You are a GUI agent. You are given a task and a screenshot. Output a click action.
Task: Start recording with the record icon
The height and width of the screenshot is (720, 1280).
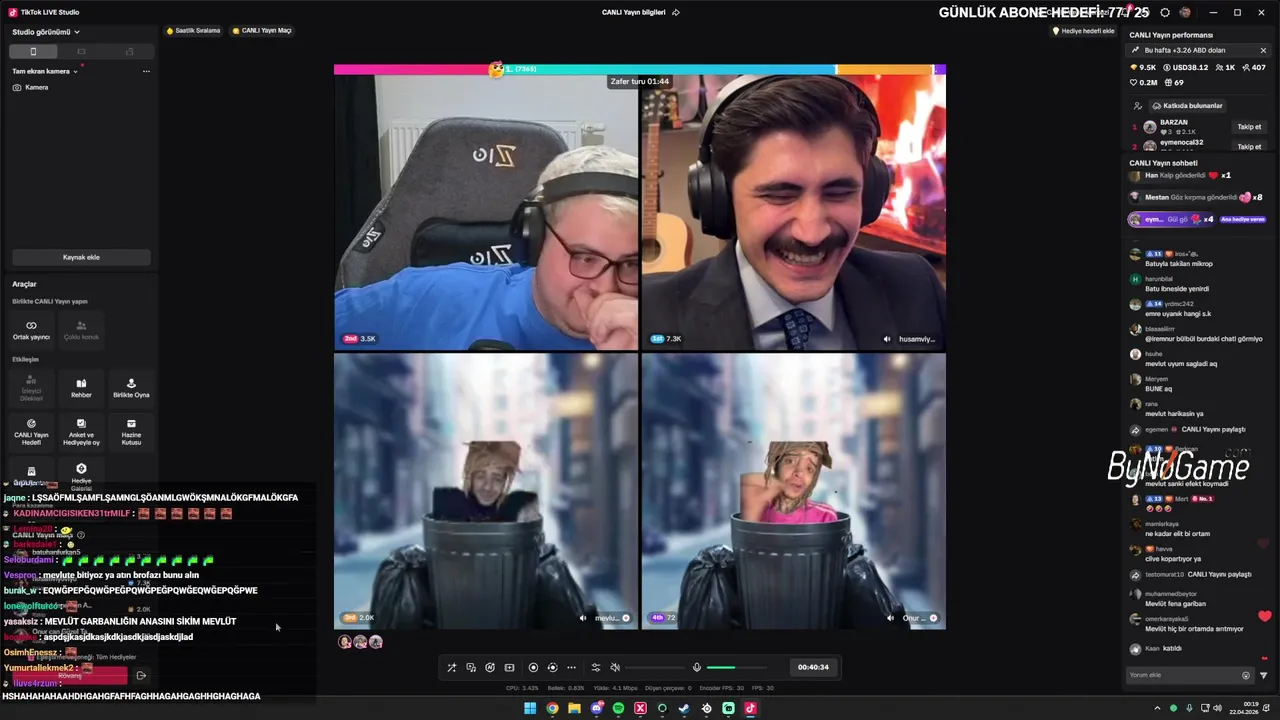pos(533,667)
